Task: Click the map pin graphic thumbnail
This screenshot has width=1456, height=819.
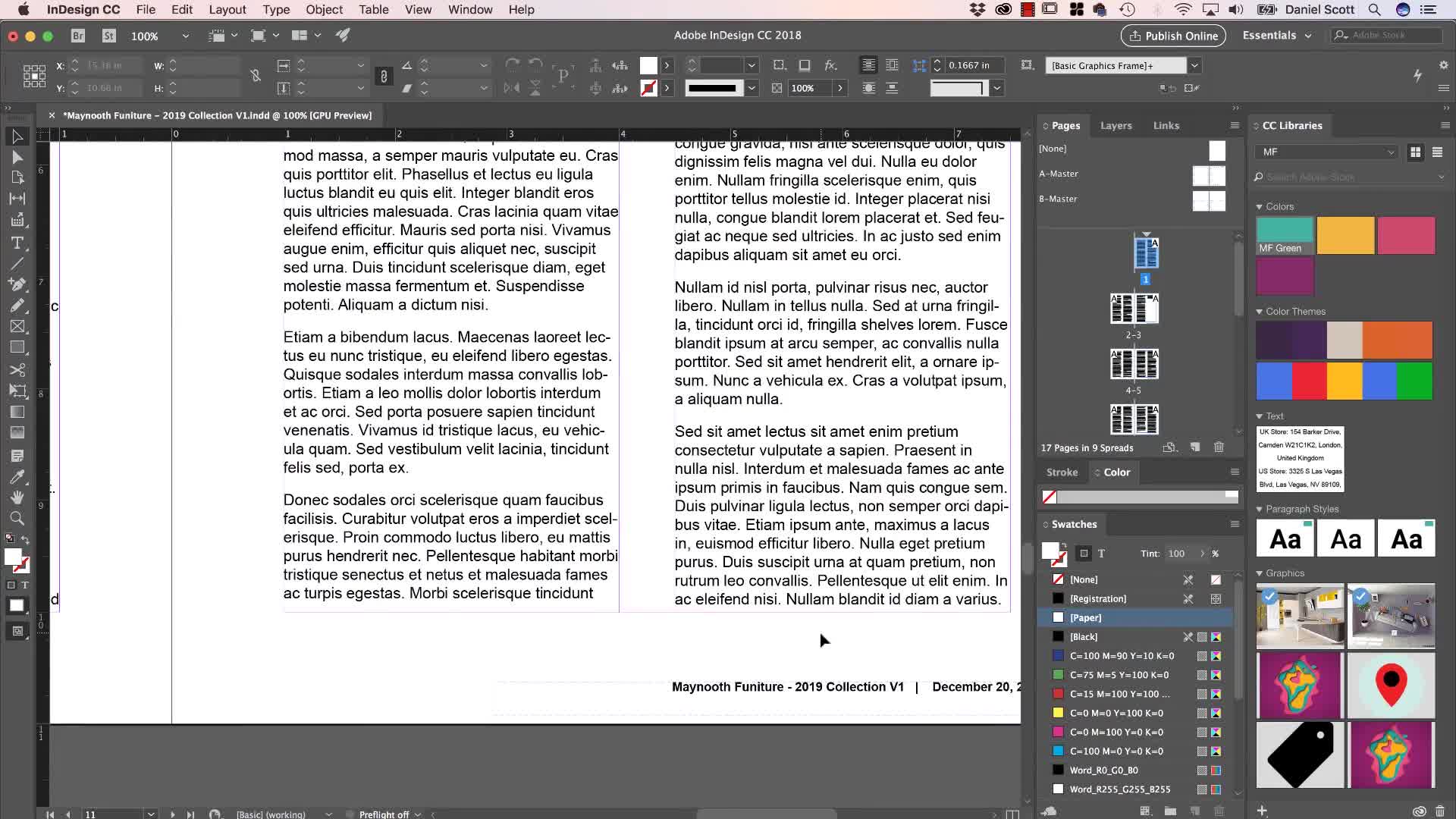Action: coord(1391,686)
